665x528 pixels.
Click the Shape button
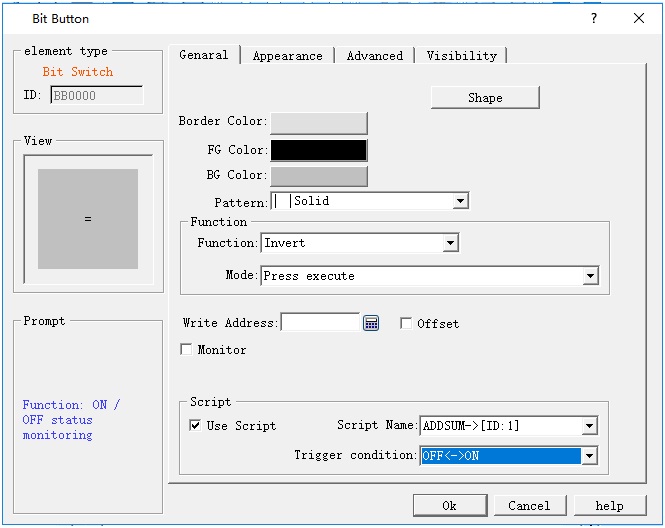coord(485,98)
